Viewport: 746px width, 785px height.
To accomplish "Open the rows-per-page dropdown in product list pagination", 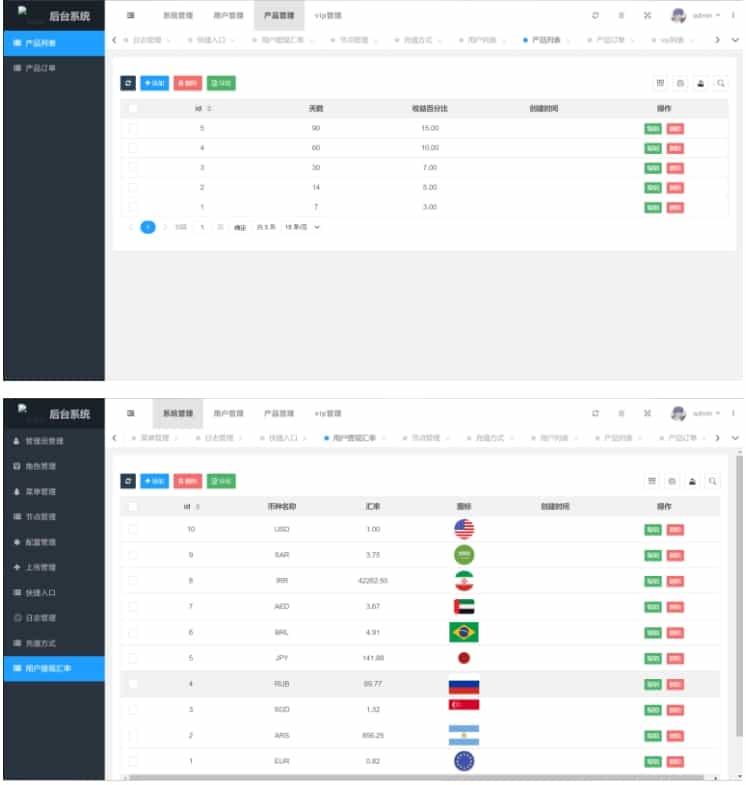I will point(303,227).
